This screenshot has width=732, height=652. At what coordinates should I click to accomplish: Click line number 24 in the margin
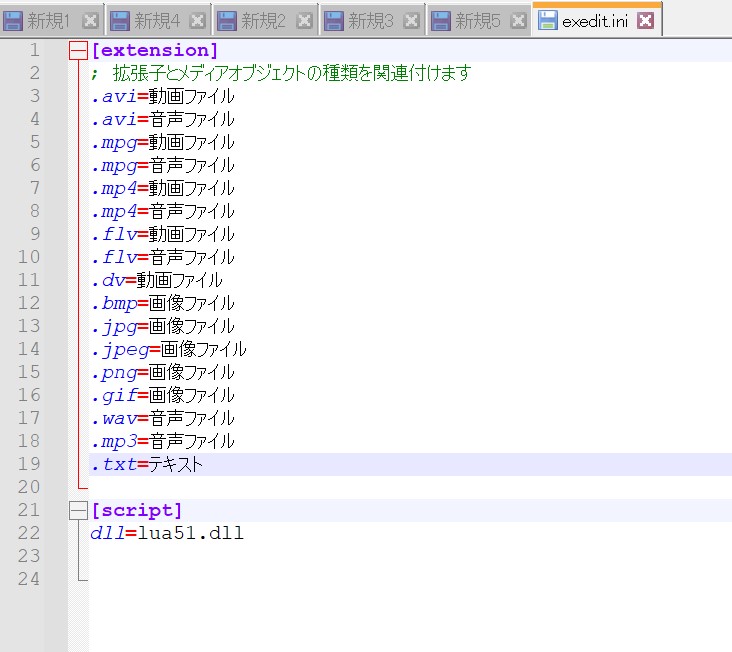pyautogui.click(x=29, y=579)
